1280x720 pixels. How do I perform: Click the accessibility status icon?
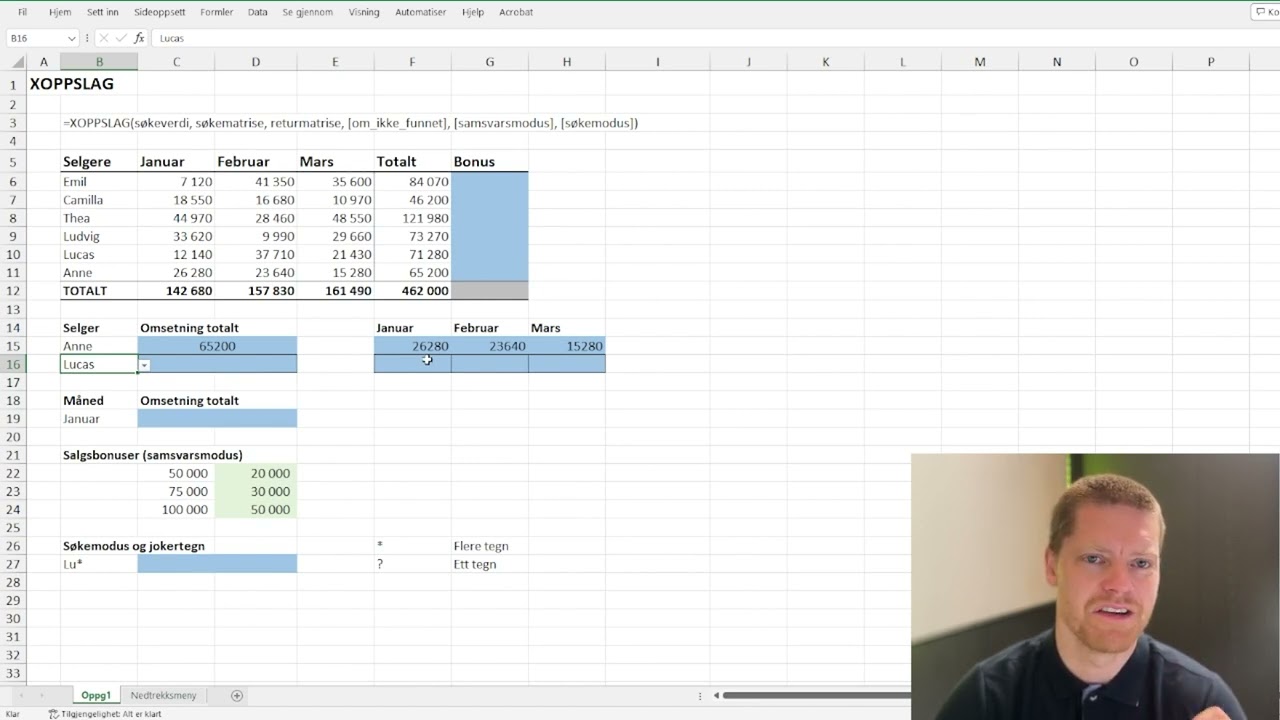click(x=54, y=714)
